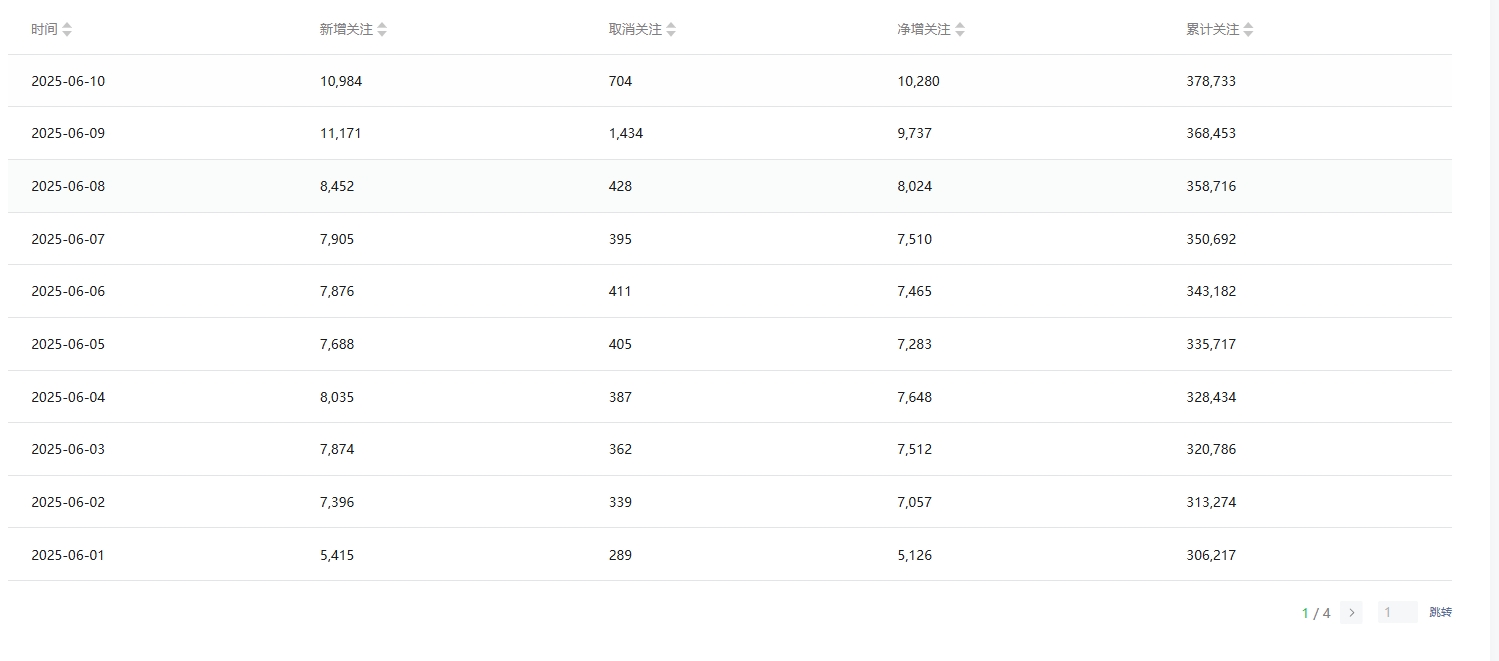Viewport: 1499px width, 661px height.
Task: Click the sort arrows beside 新增关注
Action: click(x=382, y=30)
